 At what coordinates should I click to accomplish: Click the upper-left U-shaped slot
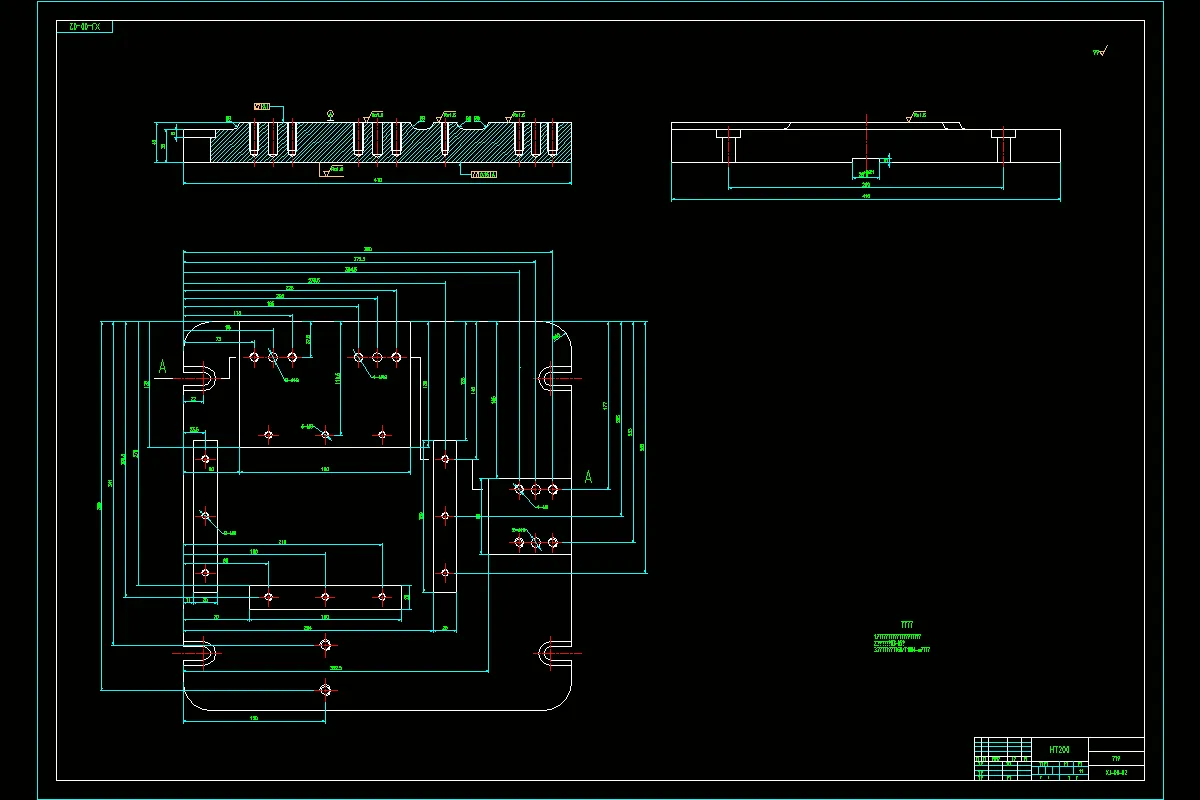(199, 378)
